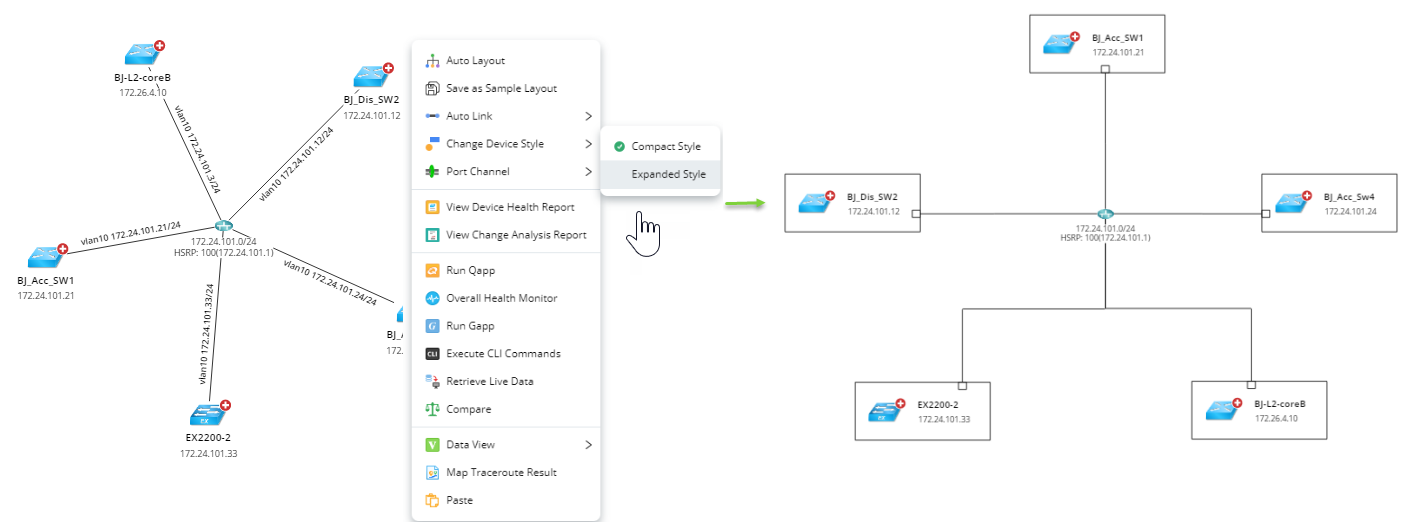Open View Change Analysis Report
The image size is (1417, 522).
click(x=515, y=235)
